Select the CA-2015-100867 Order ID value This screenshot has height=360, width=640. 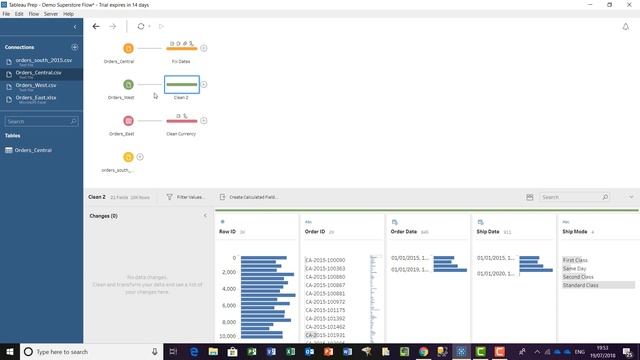tap(325, 285)
